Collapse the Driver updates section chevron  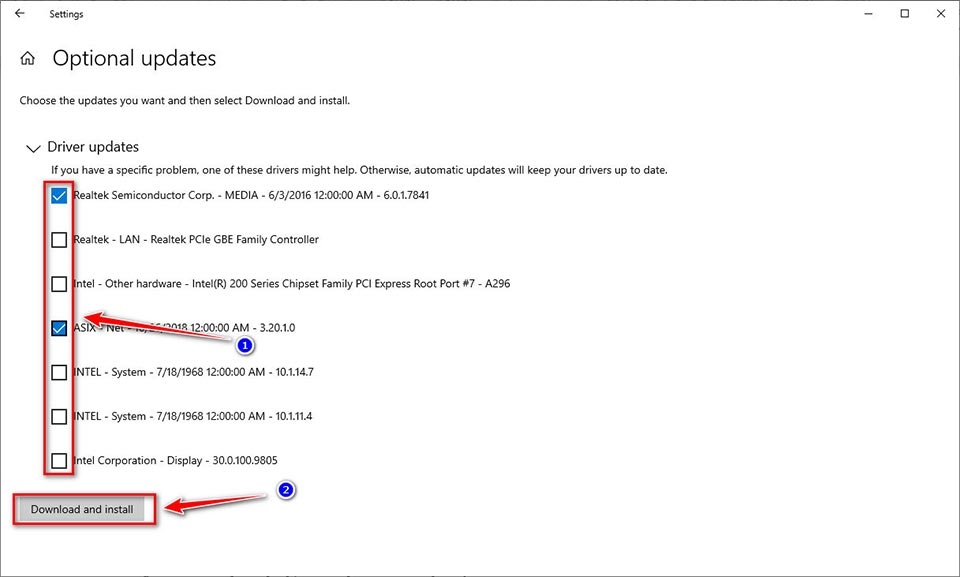point(33,147)
